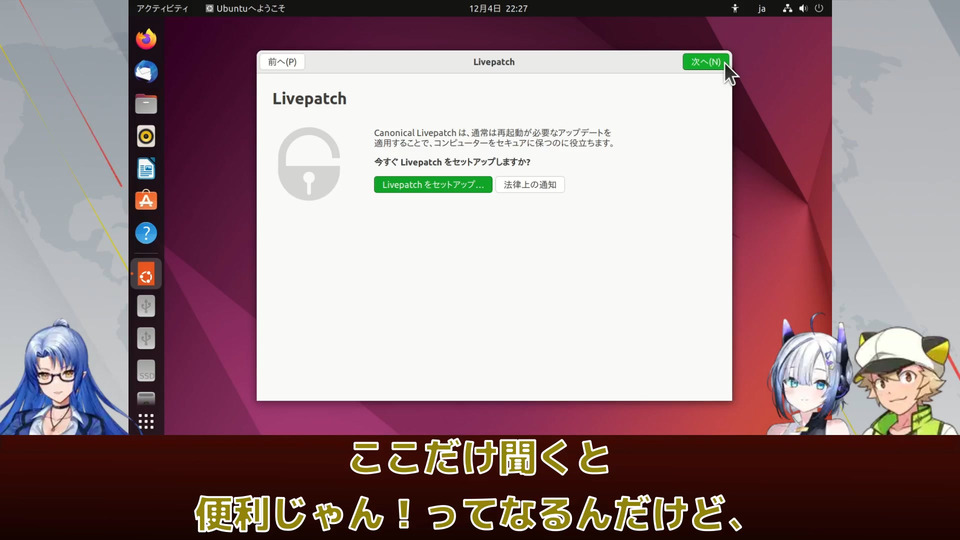Click Livepatch をセットアップ green button
Viewport: 960px width, 540px height.
coord(433,184)
